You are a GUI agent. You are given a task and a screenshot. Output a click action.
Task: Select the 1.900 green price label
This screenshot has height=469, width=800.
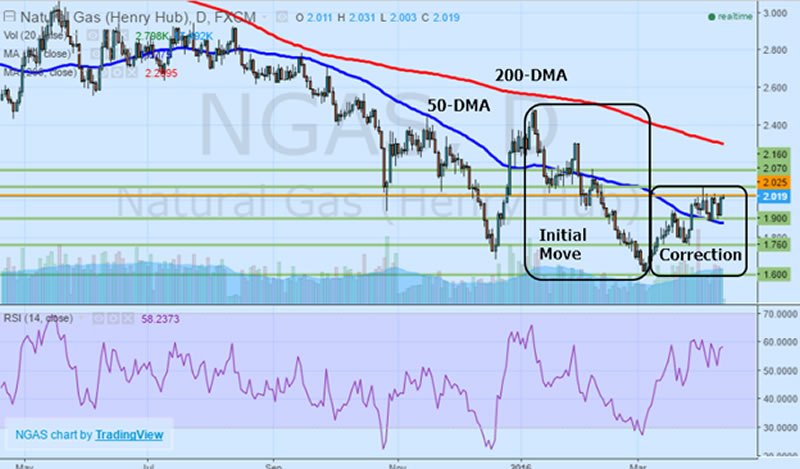774,218
